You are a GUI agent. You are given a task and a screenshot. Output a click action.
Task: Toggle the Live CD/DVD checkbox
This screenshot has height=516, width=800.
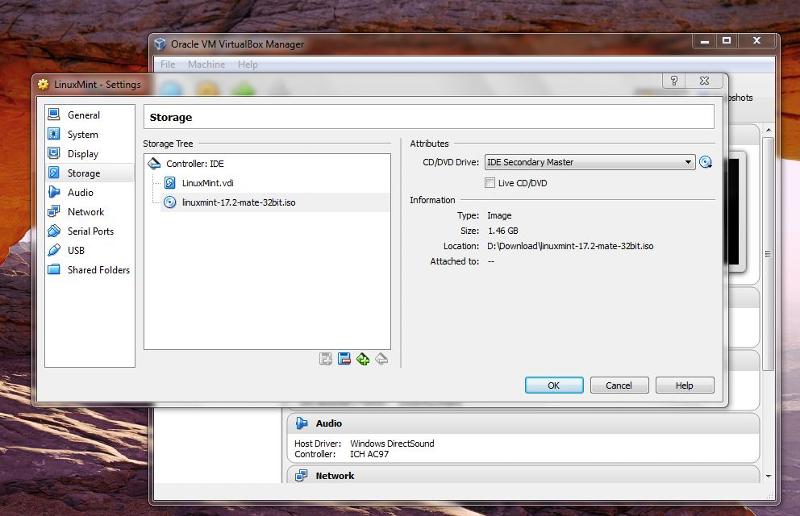point(490,183)
